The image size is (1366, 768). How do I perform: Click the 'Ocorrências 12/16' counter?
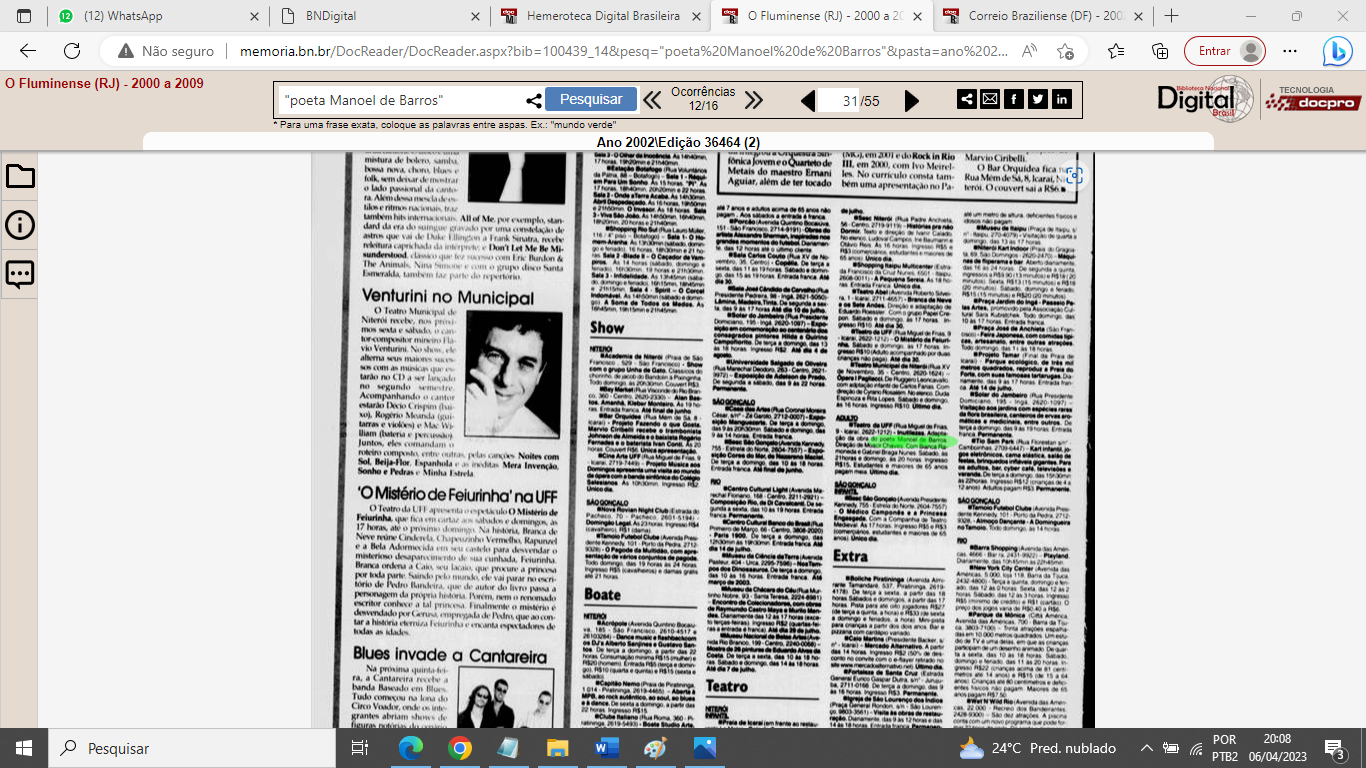[x=703, y=99]
